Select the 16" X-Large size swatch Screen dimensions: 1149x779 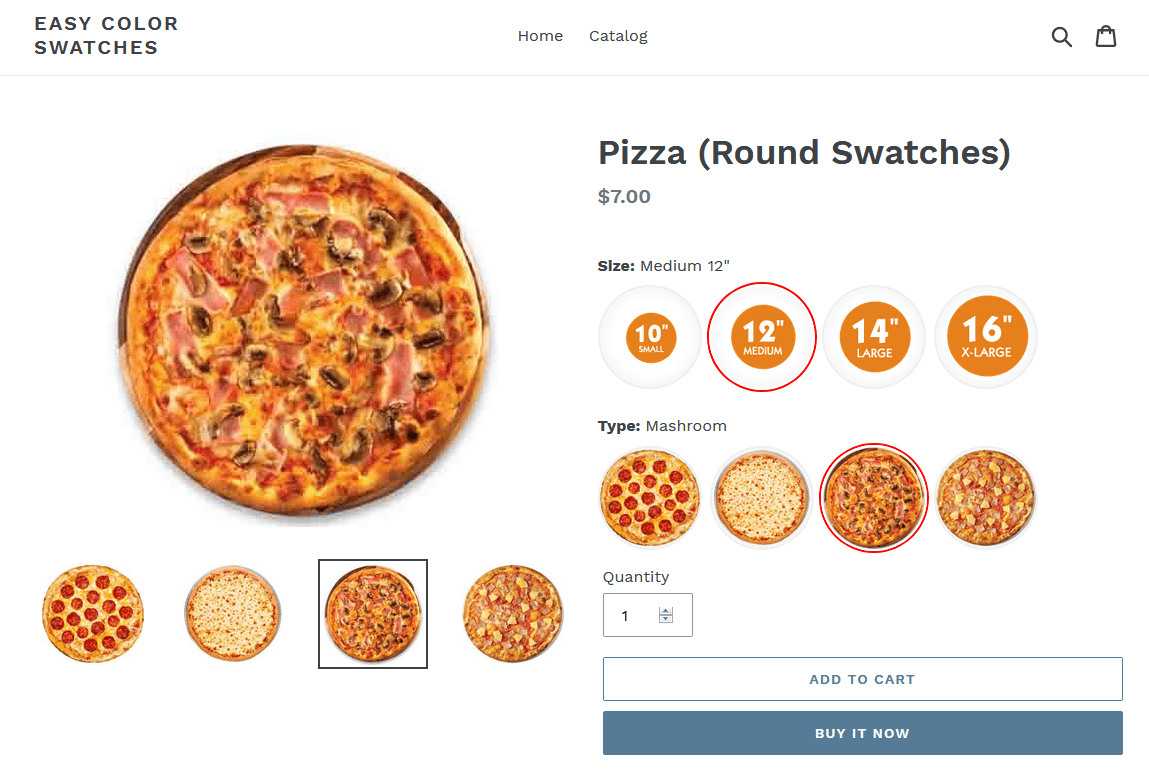pos(986,337)
